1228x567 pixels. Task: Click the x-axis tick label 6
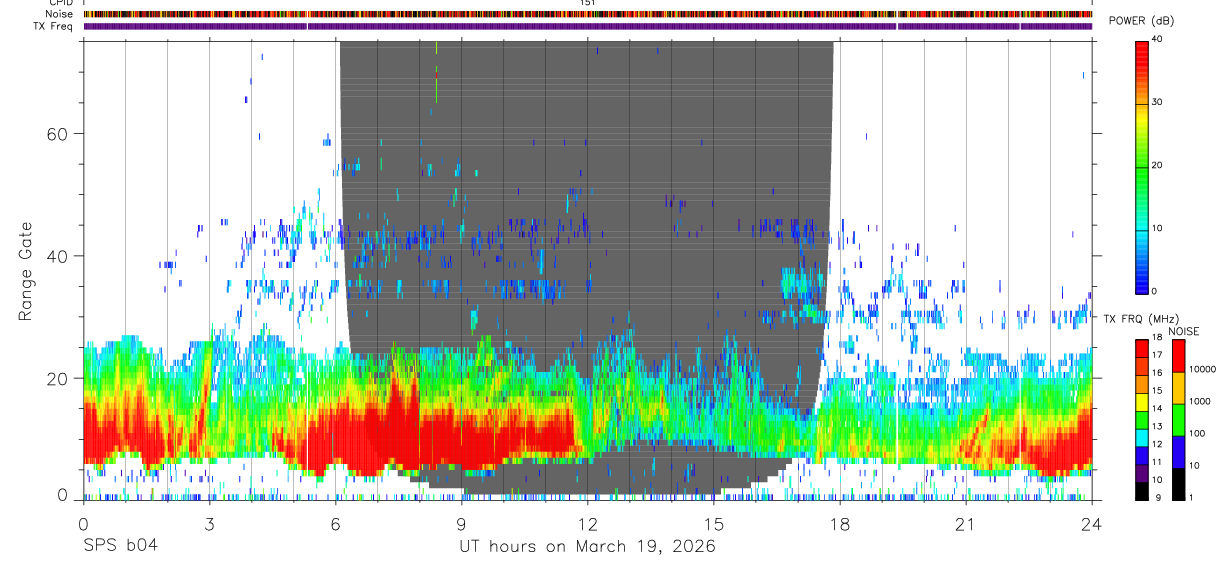click(335, 523)
